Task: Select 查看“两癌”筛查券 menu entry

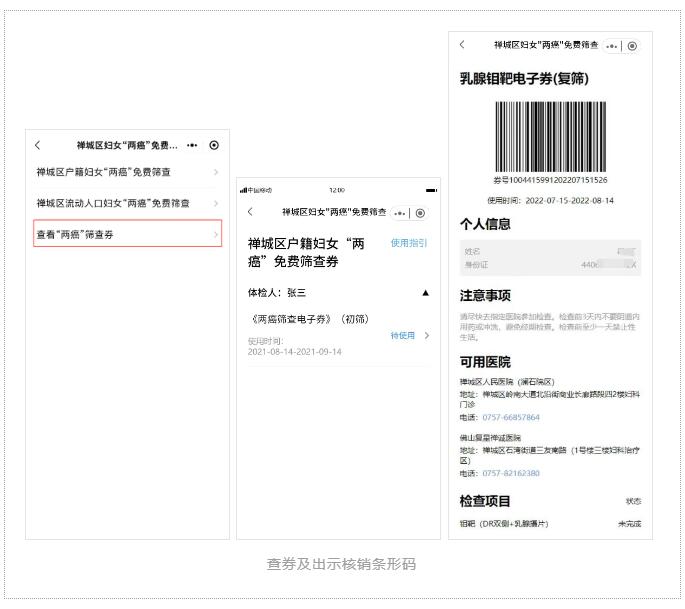Action: (127, 234)
